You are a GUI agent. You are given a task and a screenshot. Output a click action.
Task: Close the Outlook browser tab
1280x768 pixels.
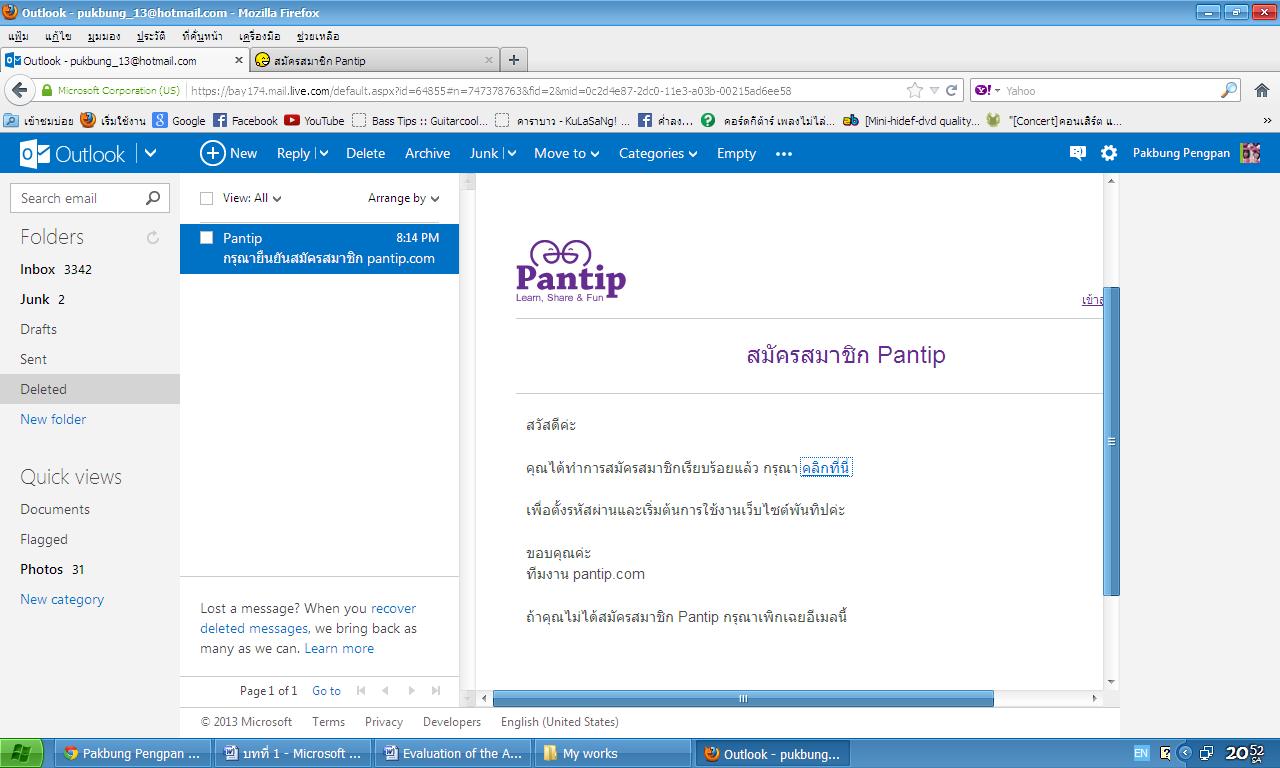[x=238, y=60]
